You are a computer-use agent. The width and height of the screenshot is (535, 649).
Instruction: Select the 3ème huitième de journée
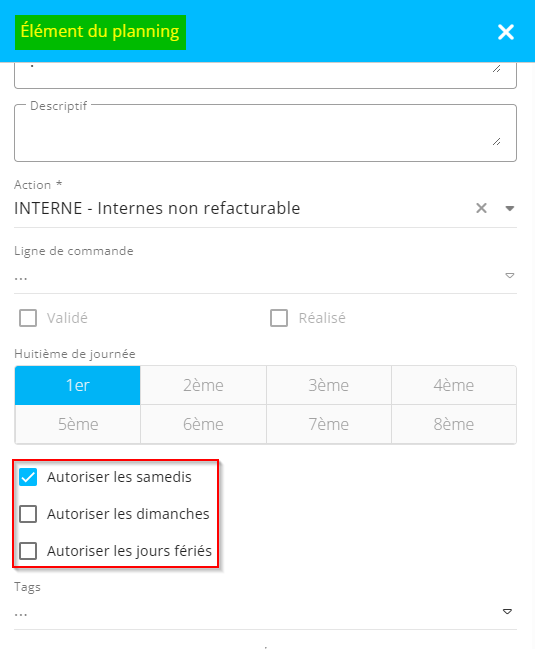[329, 385]
